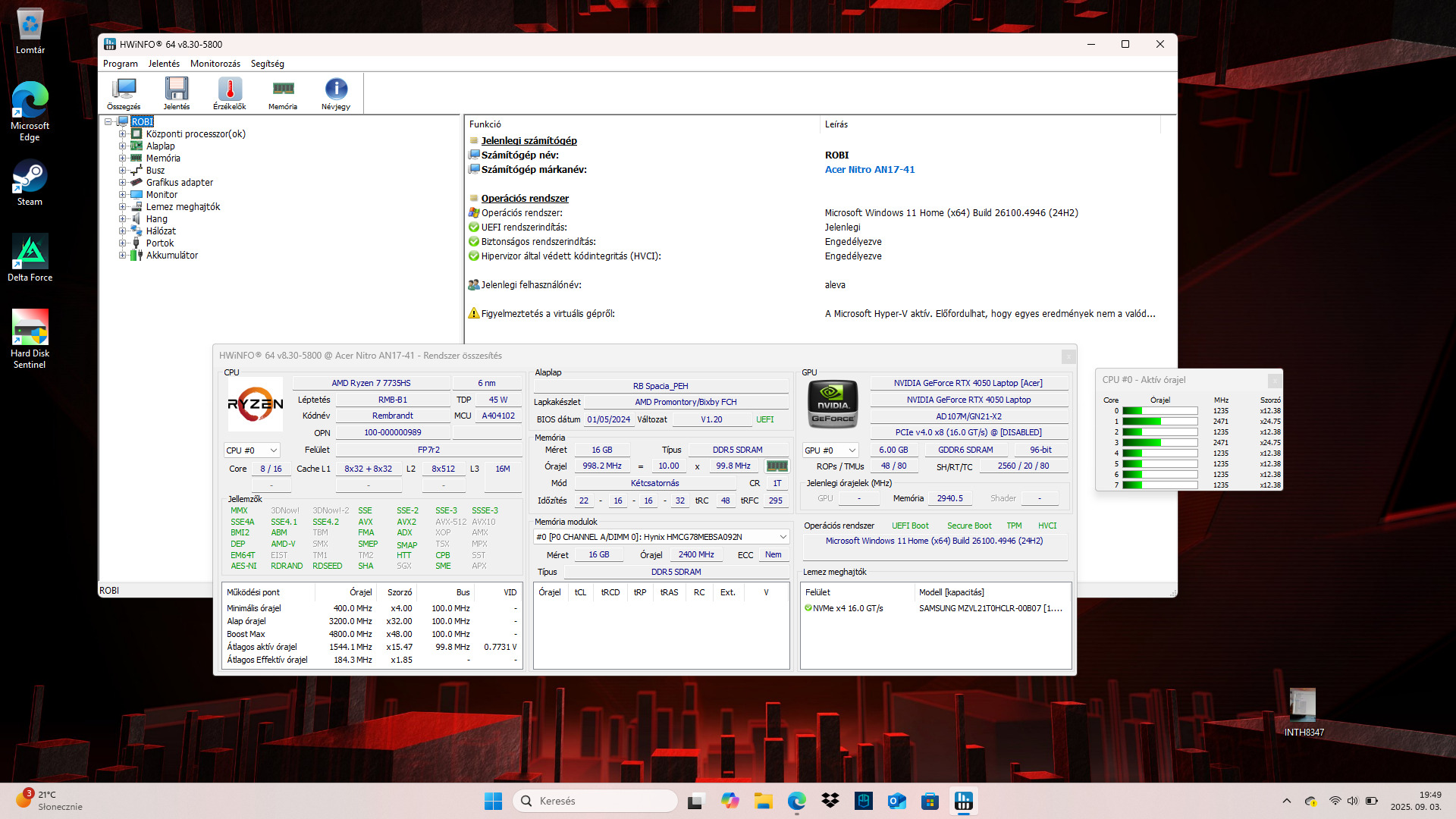Click the Core 1 clock bar
Viewport: 1456px width, 819px height.
click(1159, 422)
